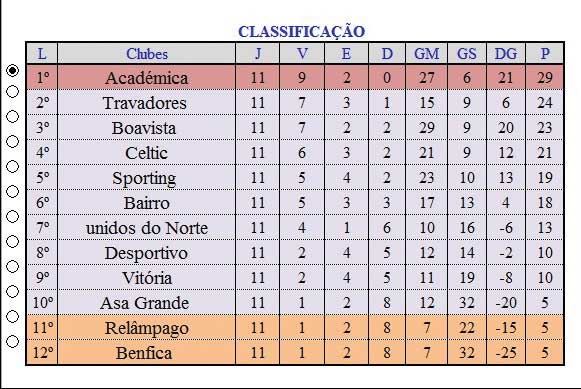Select the radio button next to Benfica

13,341
